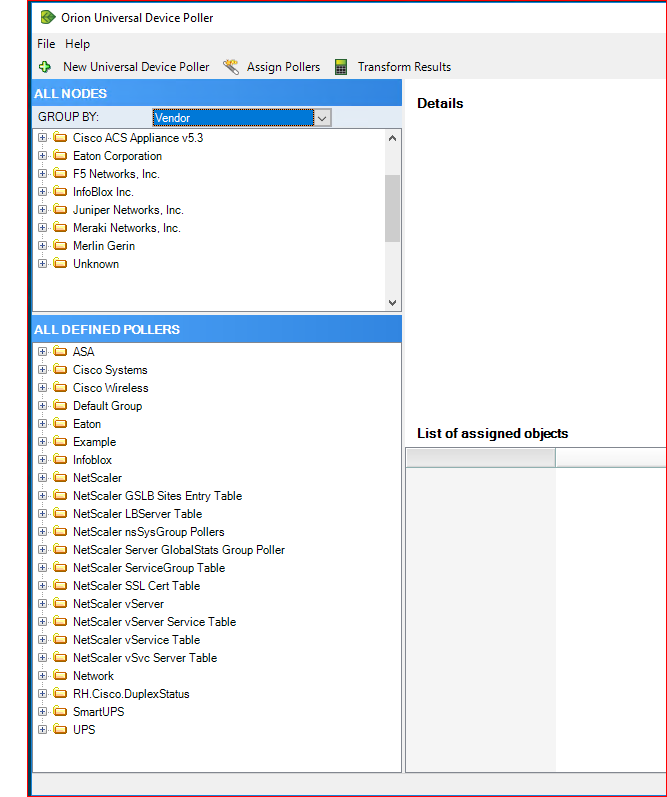Click the Default Group folder icon

coord(60,405)
